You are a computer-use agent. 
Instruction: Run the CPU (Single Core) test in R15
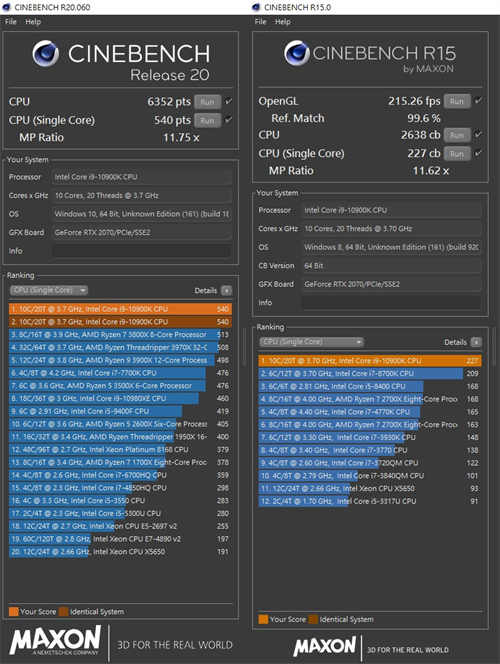coord(457,154)
